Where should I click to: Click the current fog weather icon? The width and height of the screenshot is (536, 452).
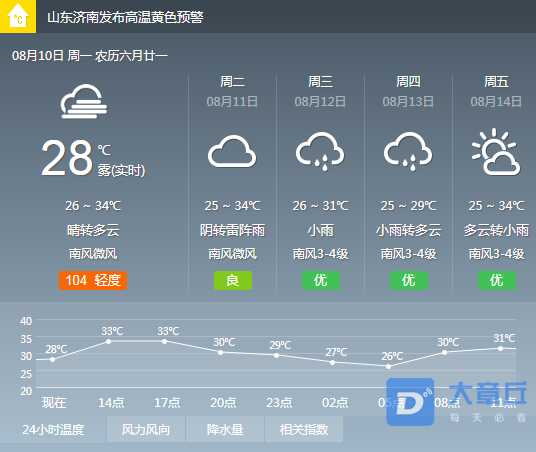pos(84,101)
